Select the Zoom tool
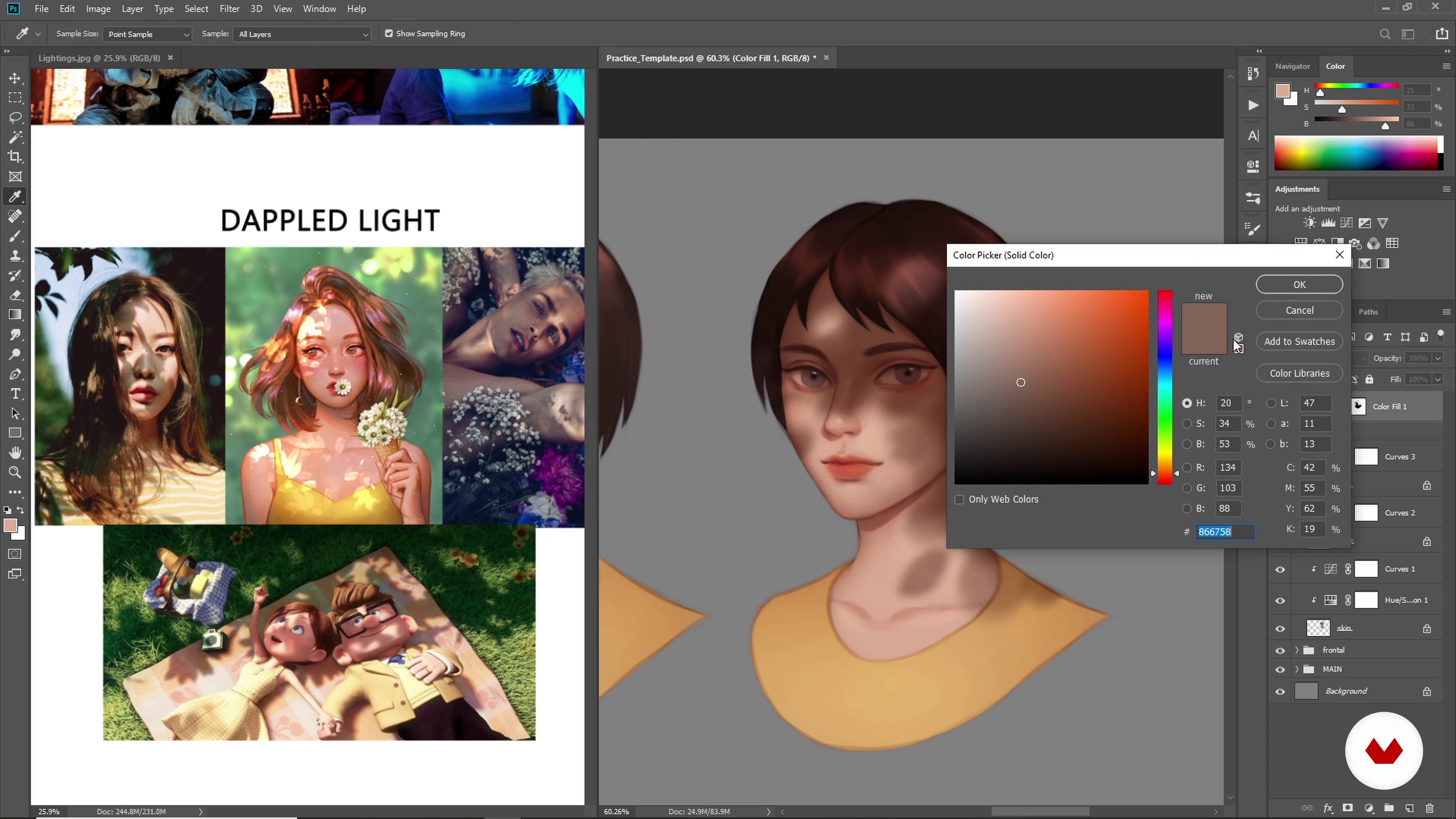The width and height of the screenshot is (1456, 819). 15,472
